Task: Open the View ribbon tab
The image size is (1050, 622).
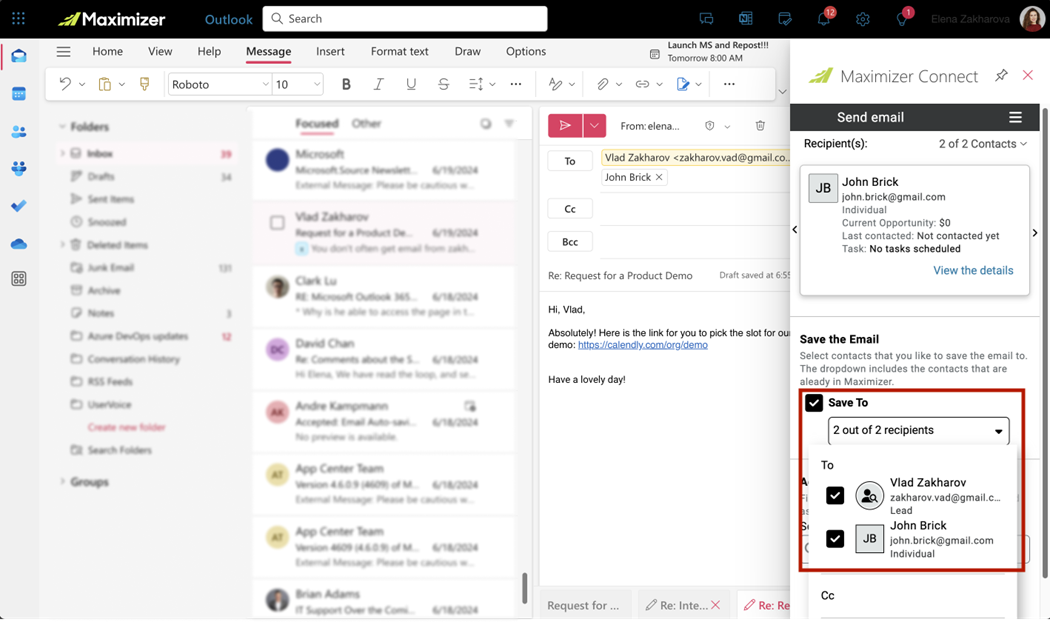Action: (160, 52)
